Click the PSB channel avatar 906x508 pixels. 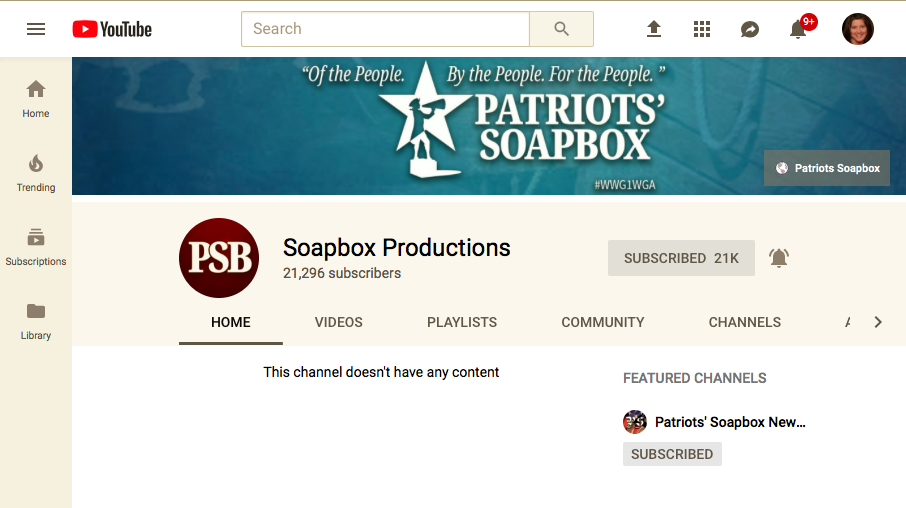coord(219,258)
